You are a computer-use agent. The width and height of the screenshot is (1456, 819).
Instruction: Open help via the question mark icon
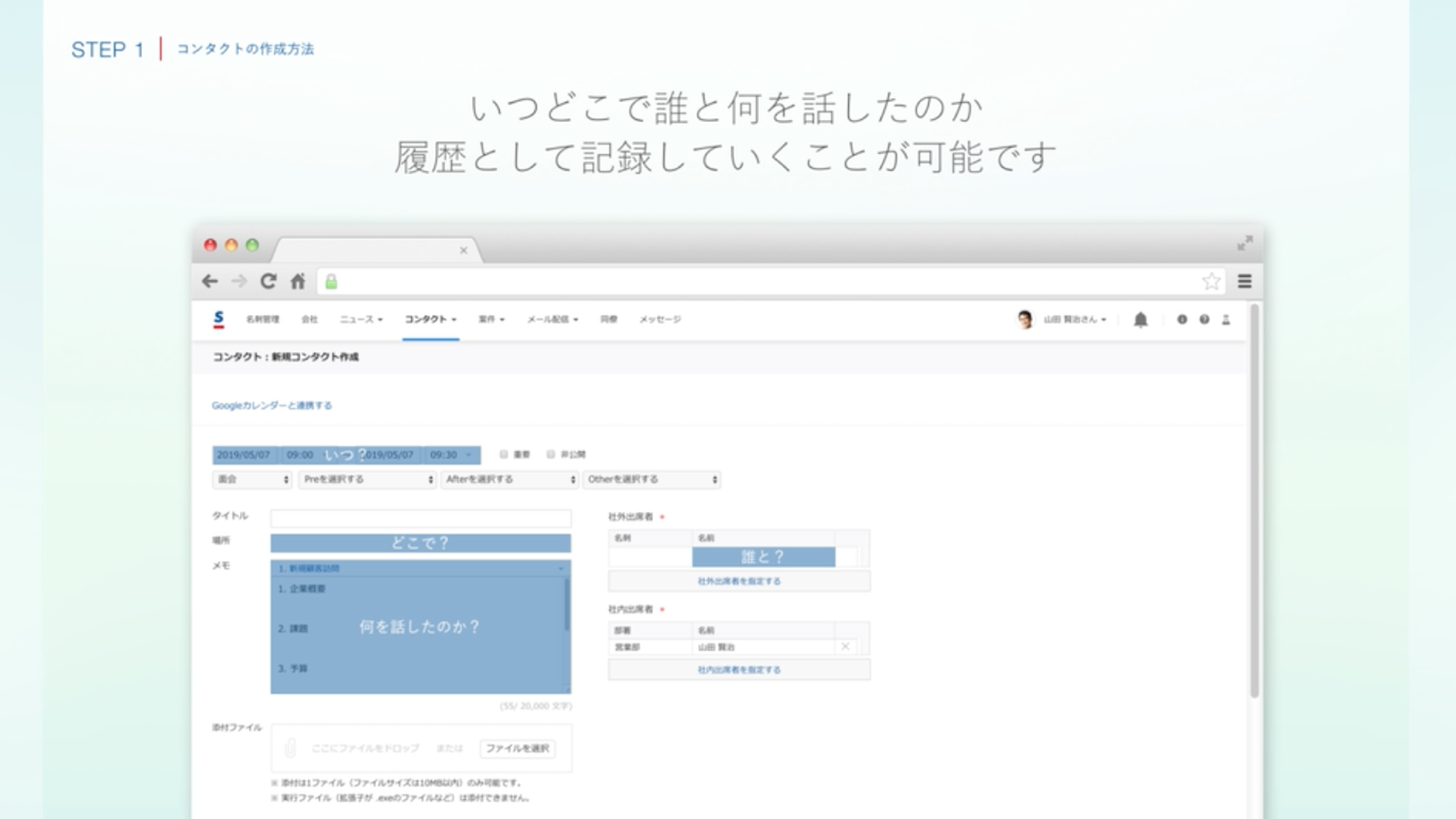tap(1204, 320)
